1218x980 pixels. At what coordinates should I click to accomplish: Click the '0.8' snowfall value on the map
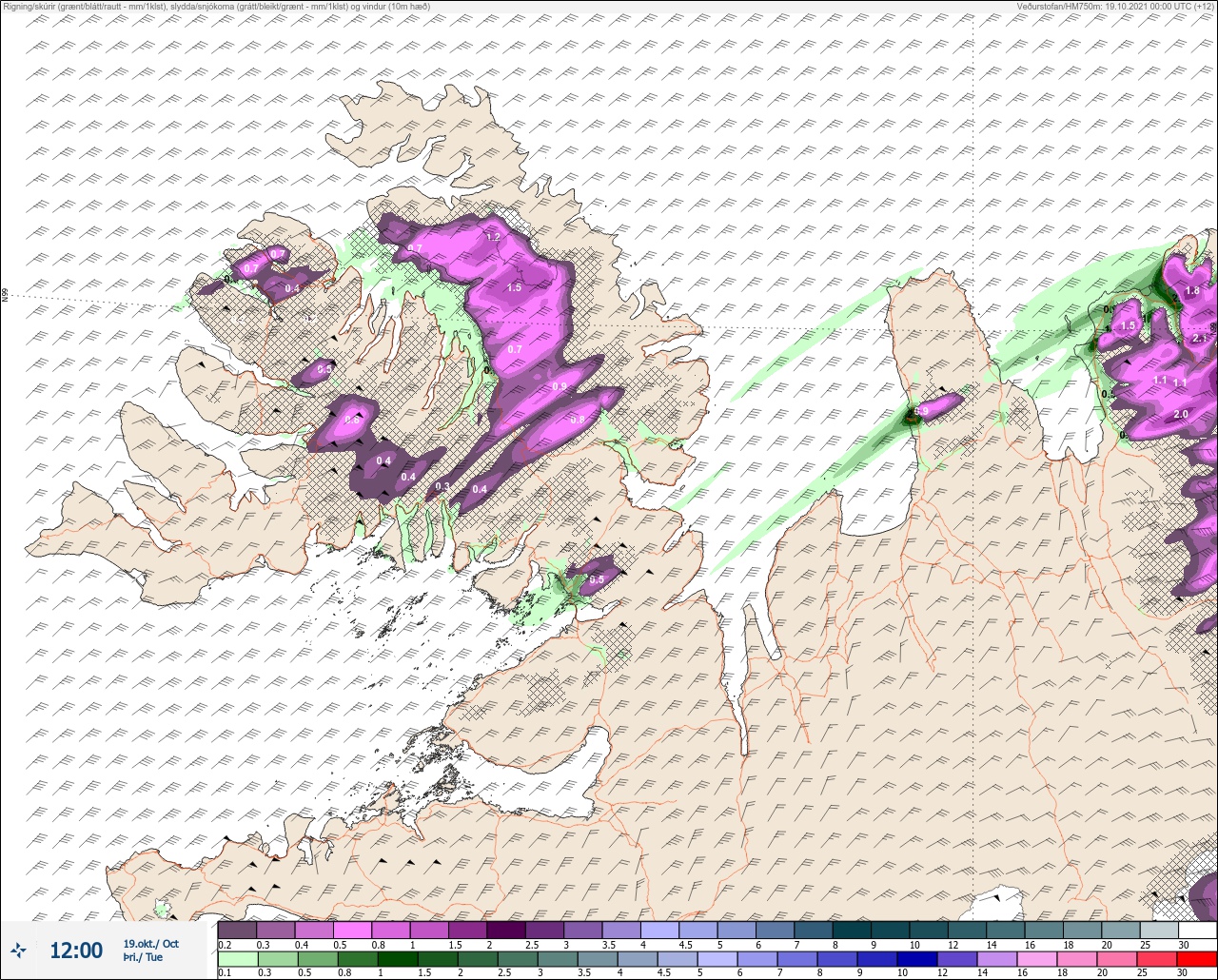coord(578,420)
